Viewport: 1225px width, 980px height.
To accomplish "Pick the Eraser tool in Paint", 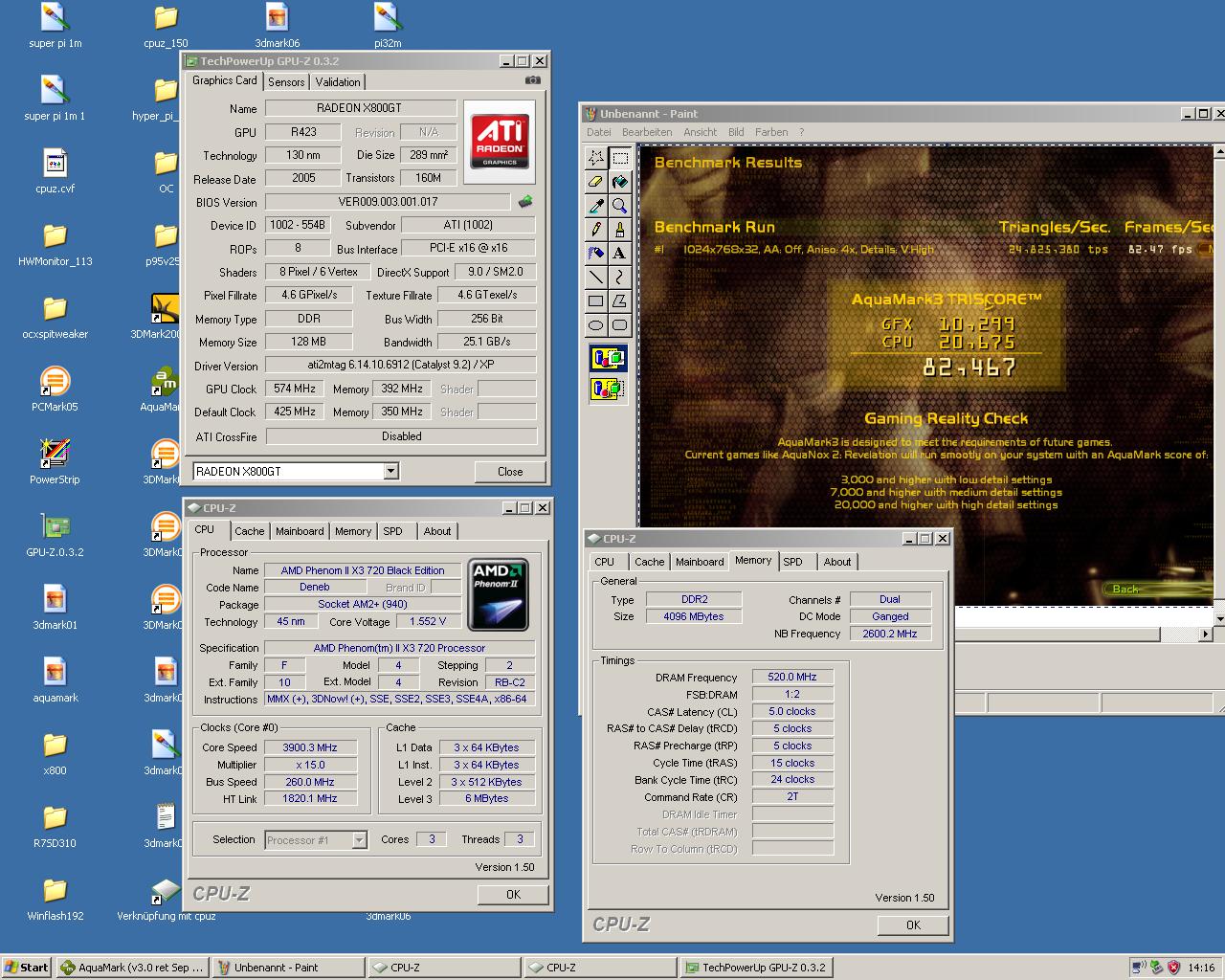I will coord(595,182).
